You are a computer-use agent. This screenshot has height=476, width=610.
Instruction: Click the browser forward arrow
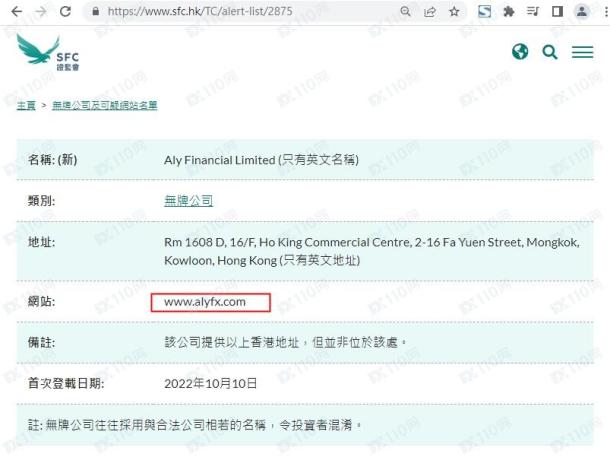point(40,12)
